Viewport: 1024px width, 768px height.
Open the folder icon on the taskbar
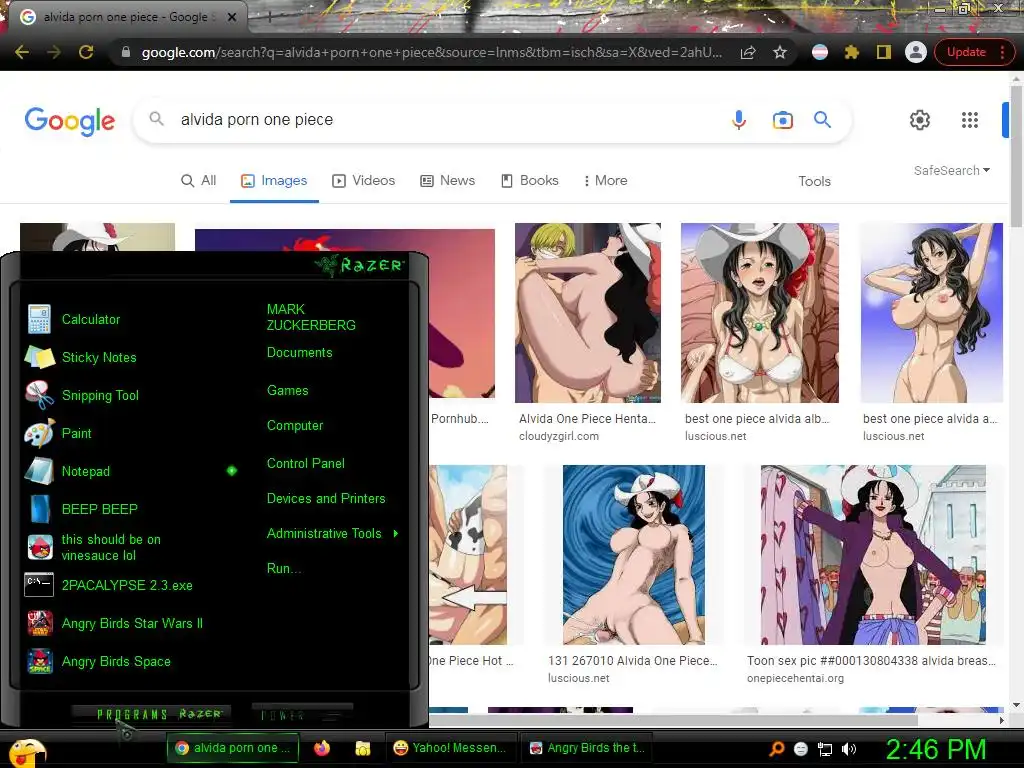point(362,748)
